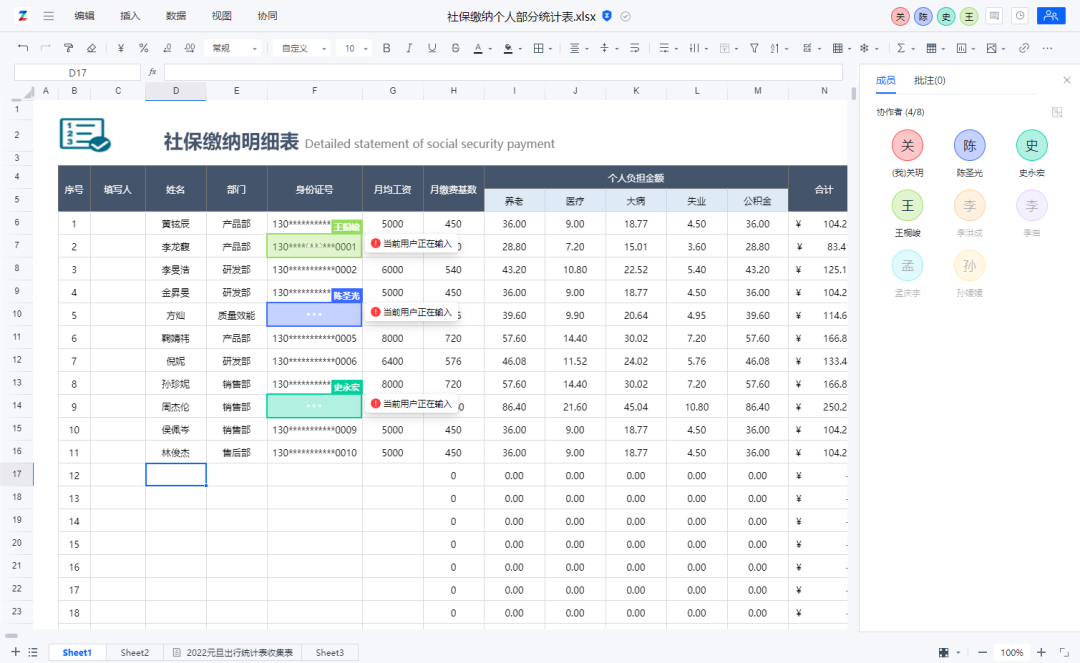Open the Sheet3 sheet tab
The width and height of the screenshot is (1080, 663).
pos(330,653)
